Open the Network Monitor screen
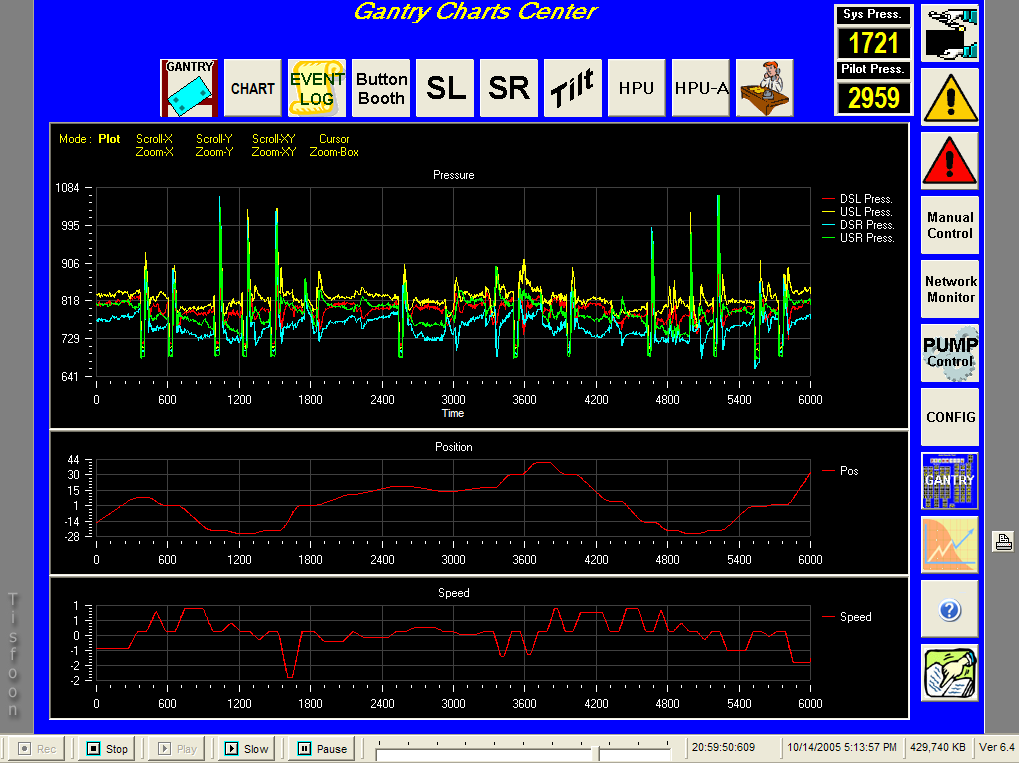Image resolution: width=1019 pixels, height=763 pixels. tap(949, 289)
